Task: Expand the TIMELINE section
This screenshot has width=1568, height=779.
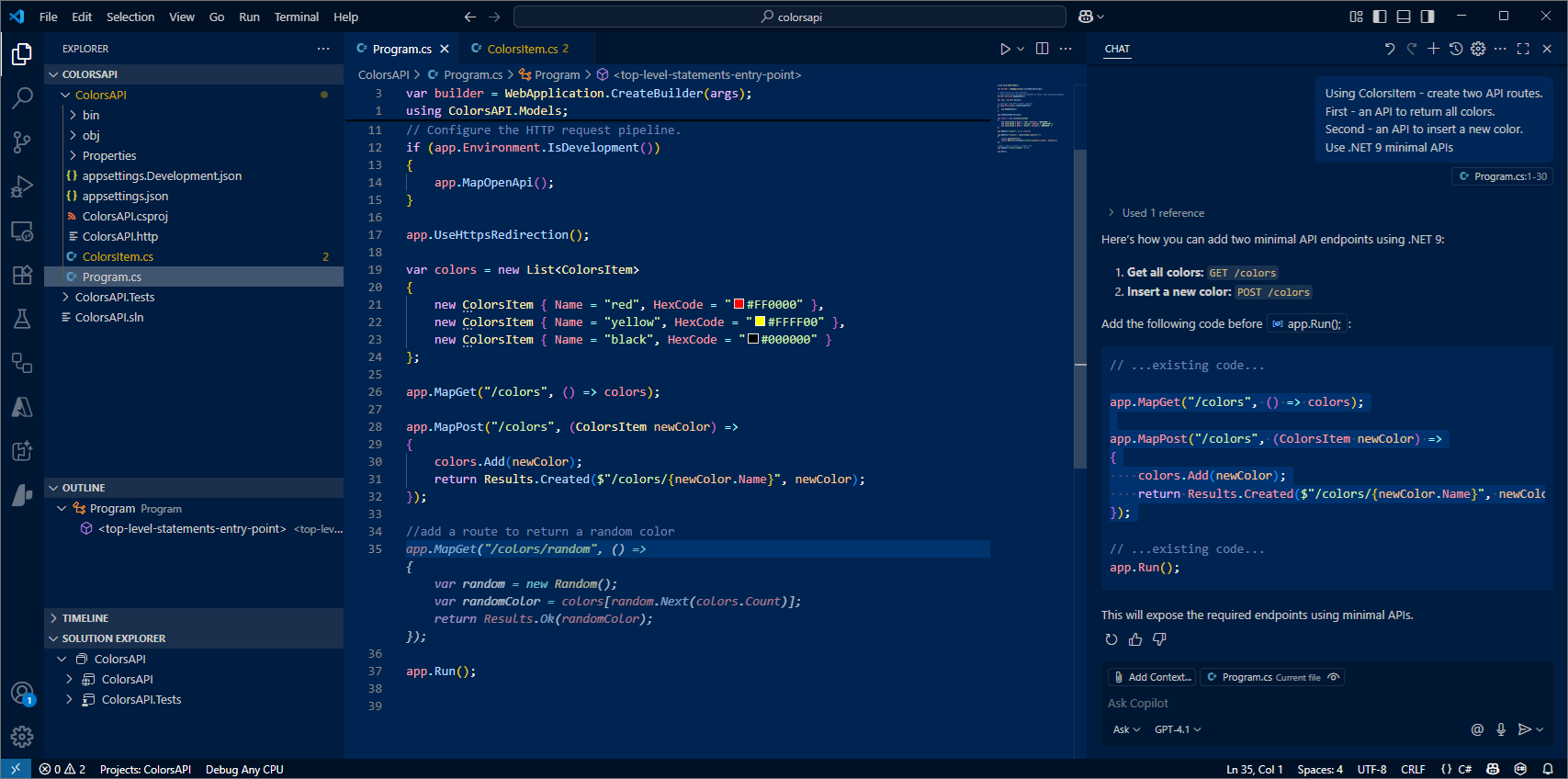Action: tap(85, 618)
